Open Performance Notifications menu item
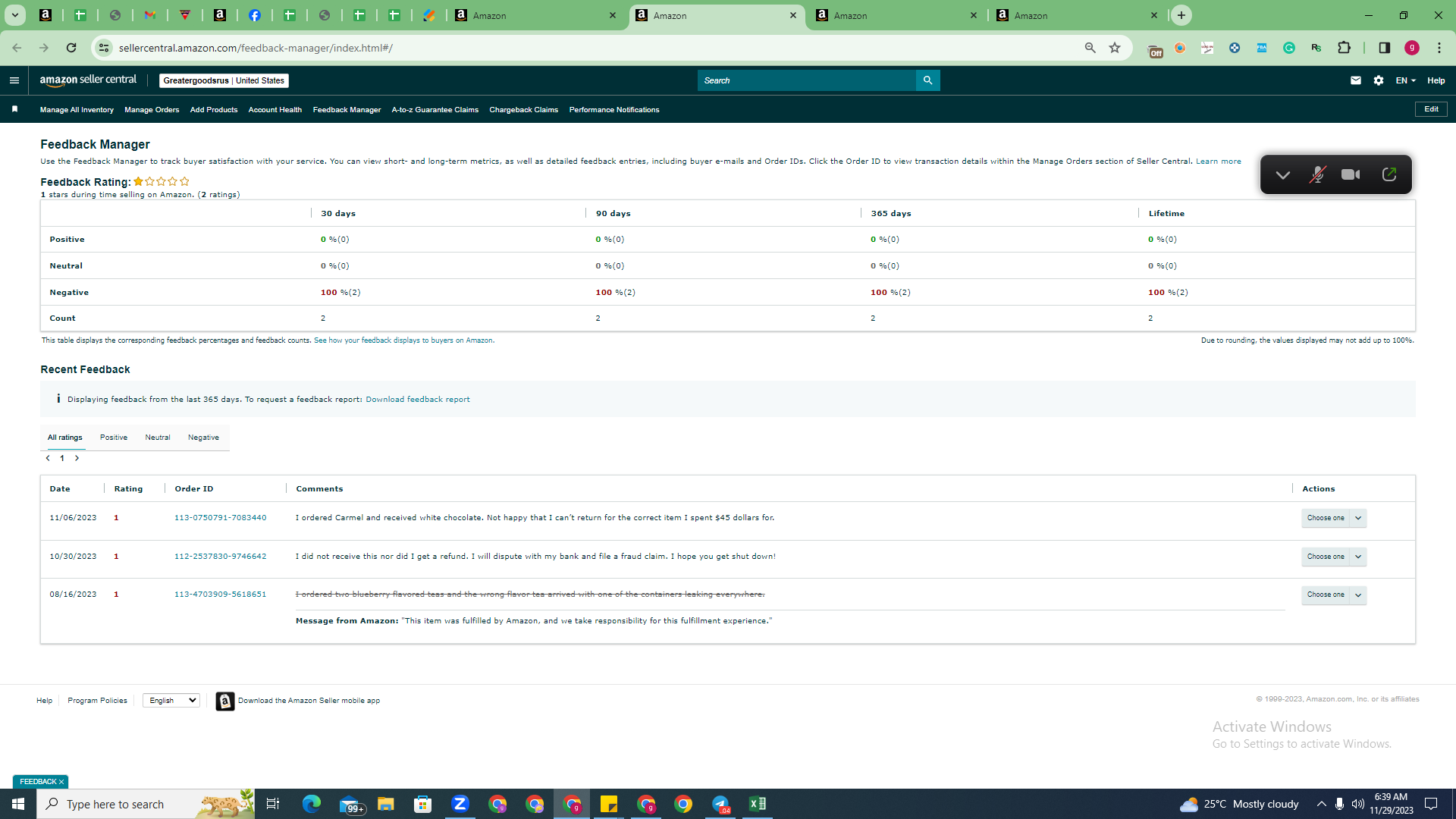This screenshot has width=1456, height=819. tap(614, 110)
